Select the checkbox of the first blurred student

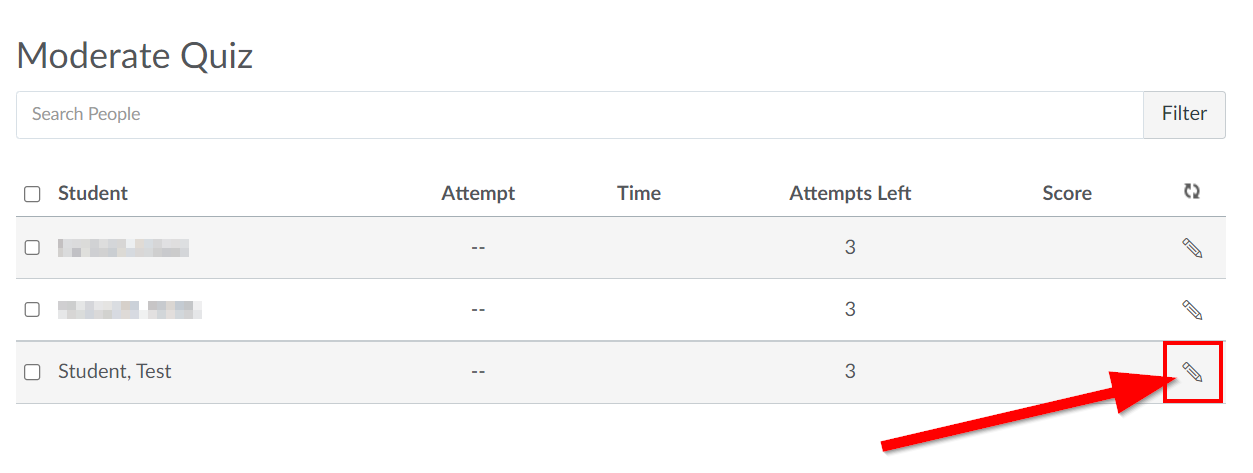pyautogui.click(x=32, y=248)
